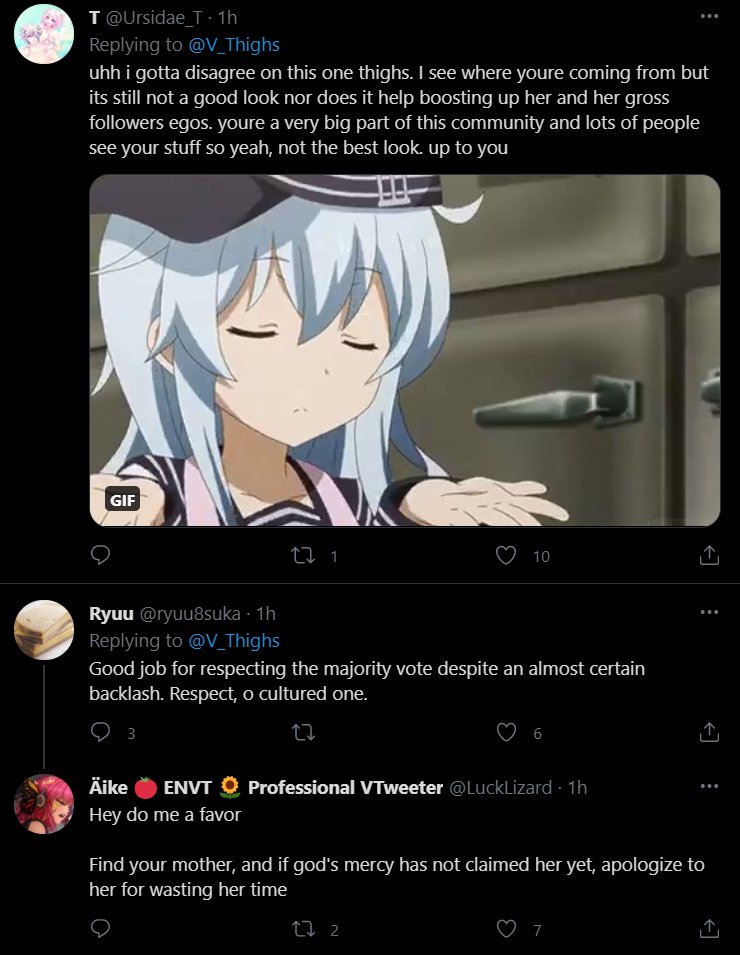Share Ursidae_T's tweet
Viewport: 740px width, 955px height.
pyautogui.click(x=709, y=555)
